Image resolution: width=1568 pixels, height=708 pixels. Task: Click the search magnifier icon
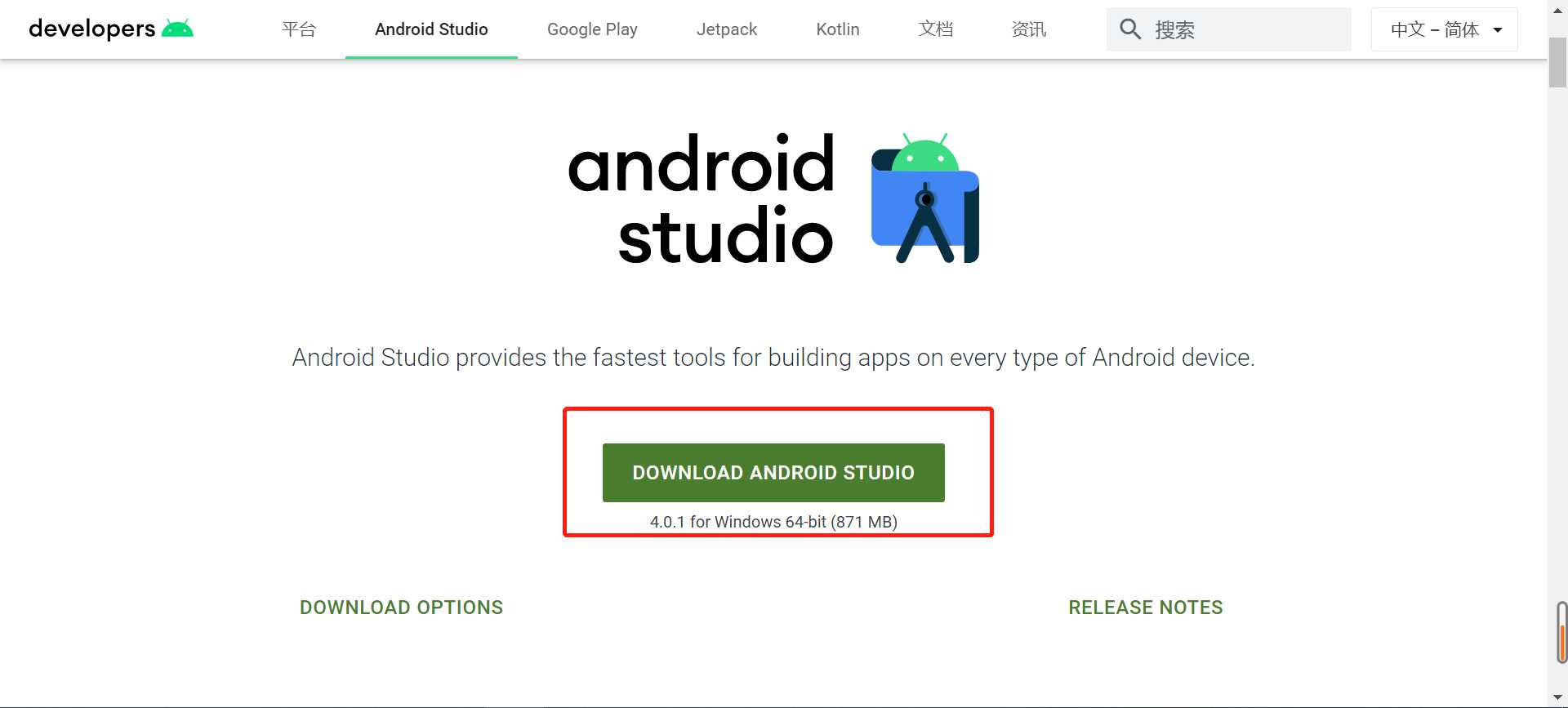tap(1130, 29)
